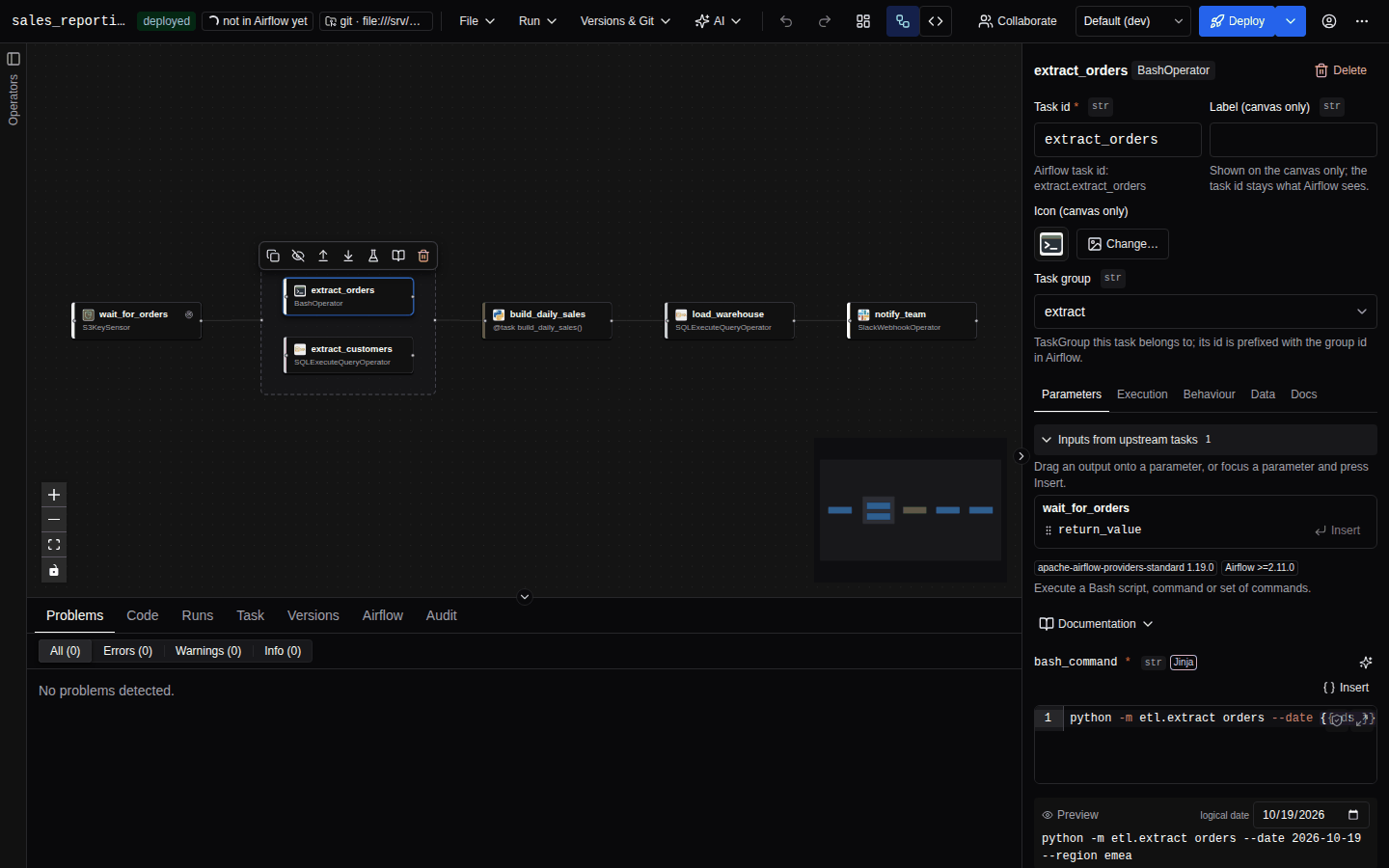The width and height of the screenshot is (1389, 868).
Task: Switch to the Execution tab
Action: click(1142, 394)
